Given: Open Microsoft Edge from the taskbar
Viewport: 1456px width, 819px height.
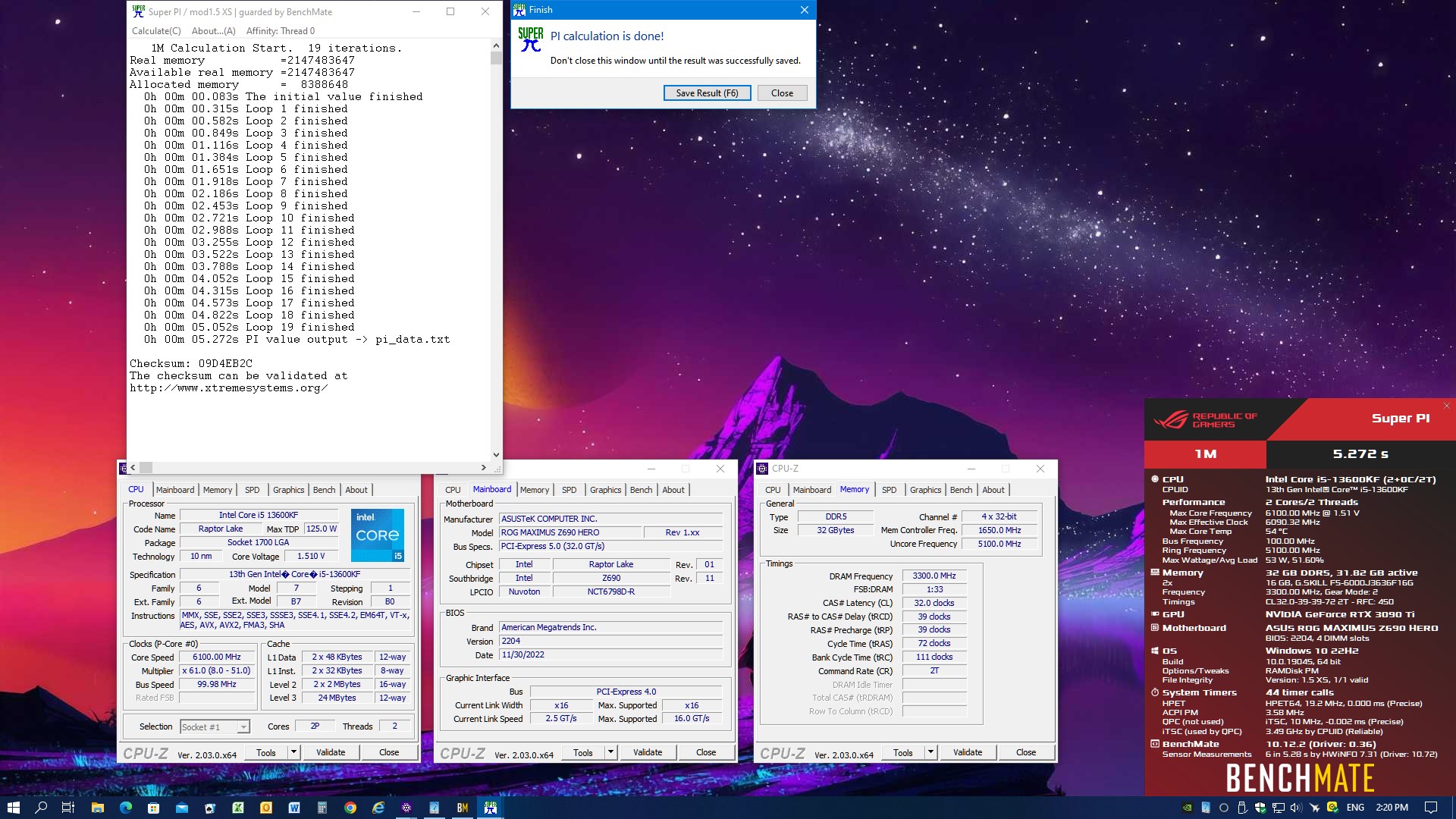Looking at the screenshot, I should coord(125,808).
